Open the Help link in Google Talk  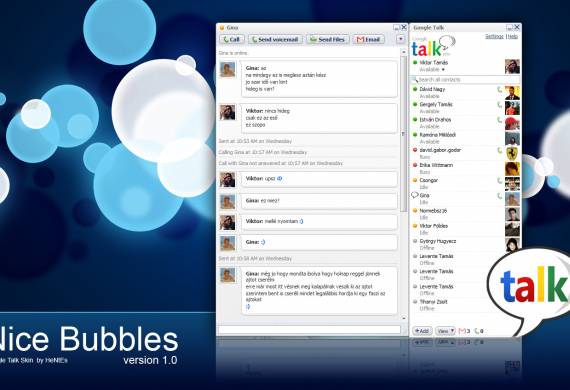point(513,36)
